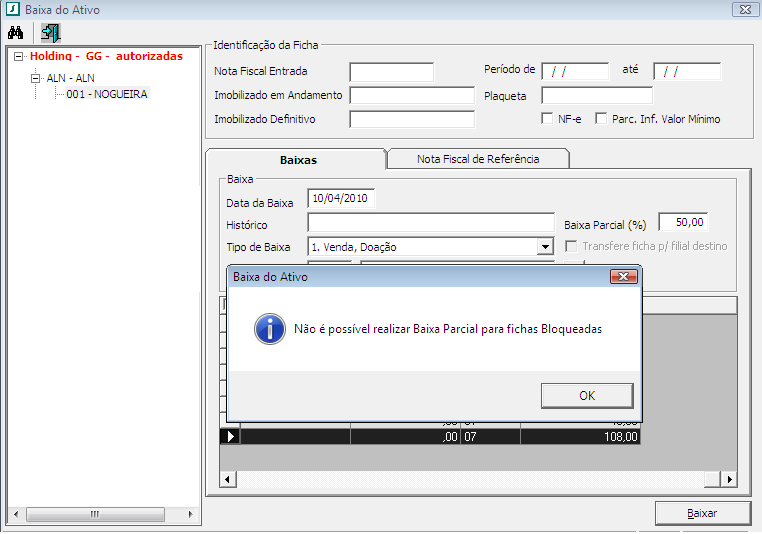Click the blue information icon in dialog

[270, 329]
